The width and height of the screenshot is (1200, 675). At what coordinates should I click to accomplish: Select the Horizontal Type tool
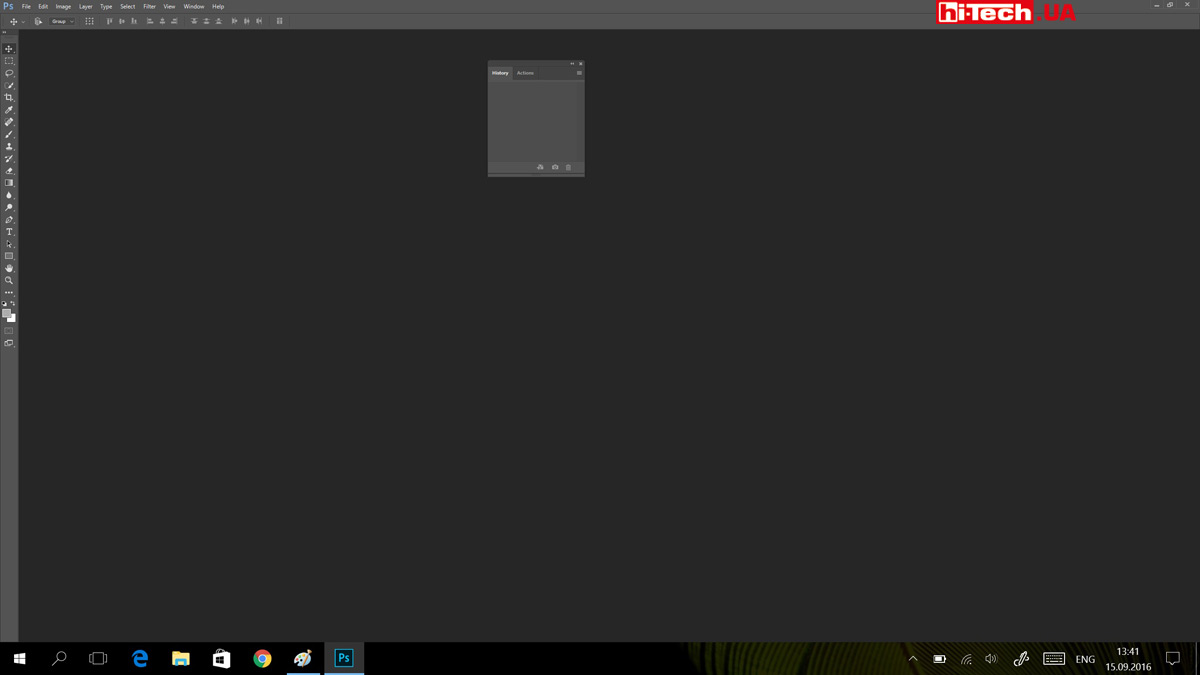9,232
